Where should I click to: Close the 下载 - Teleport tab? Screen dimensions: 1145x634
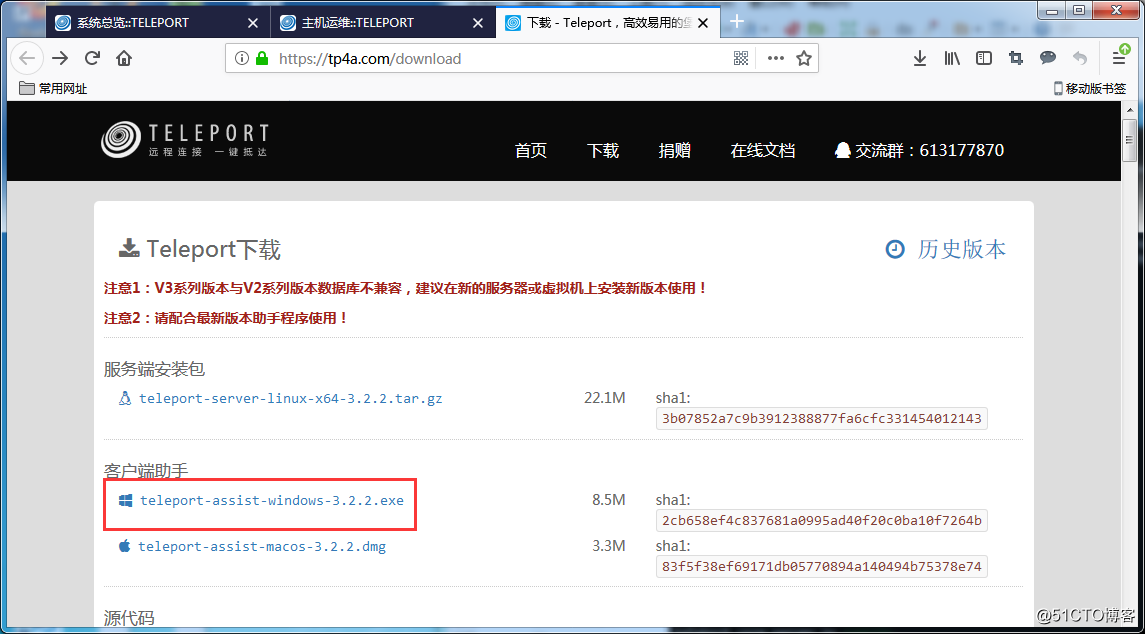(x=703, y=23)
